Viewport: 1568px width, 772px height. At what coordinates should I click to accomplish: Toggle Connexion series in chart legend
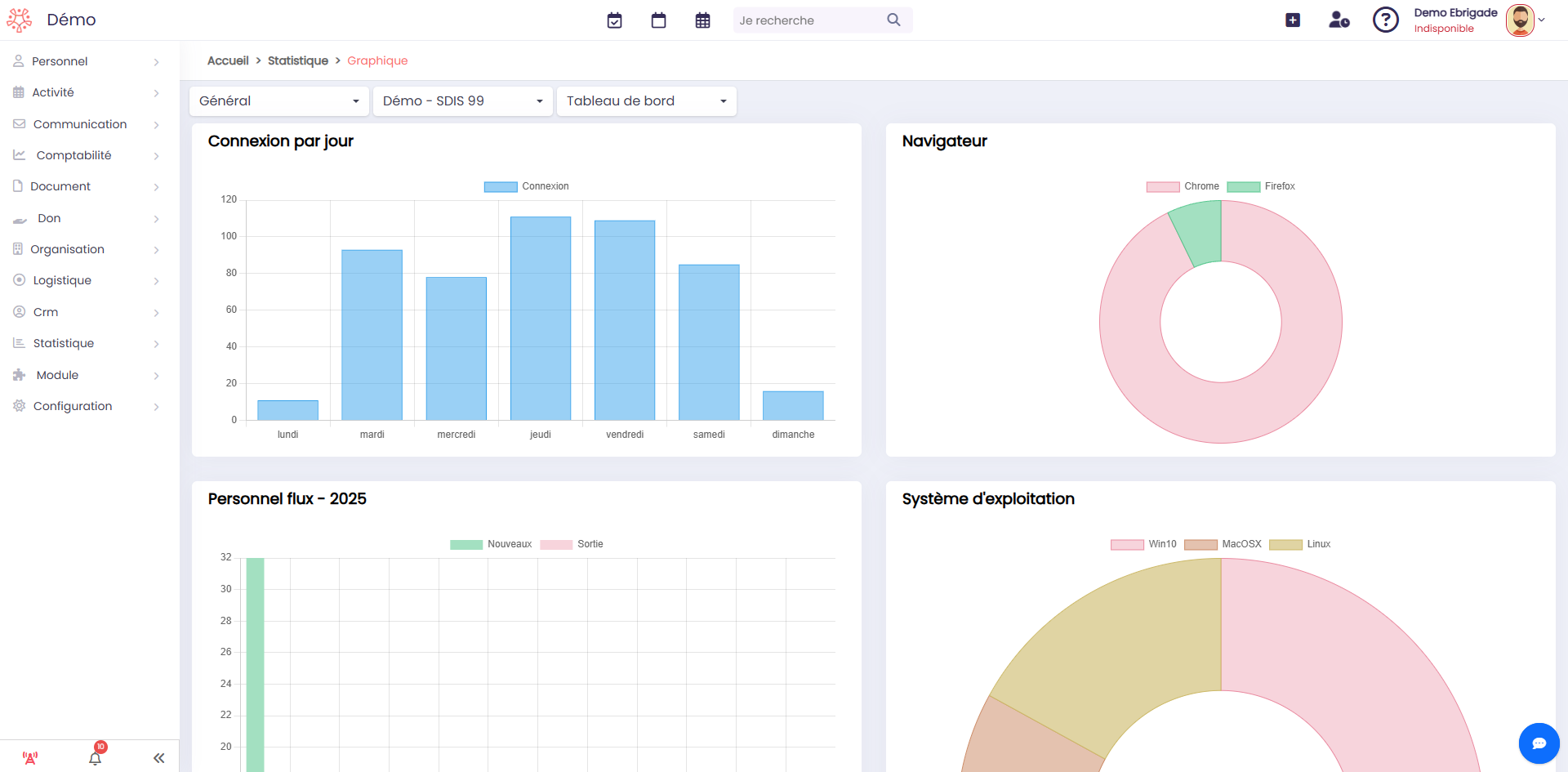point(527,186)
